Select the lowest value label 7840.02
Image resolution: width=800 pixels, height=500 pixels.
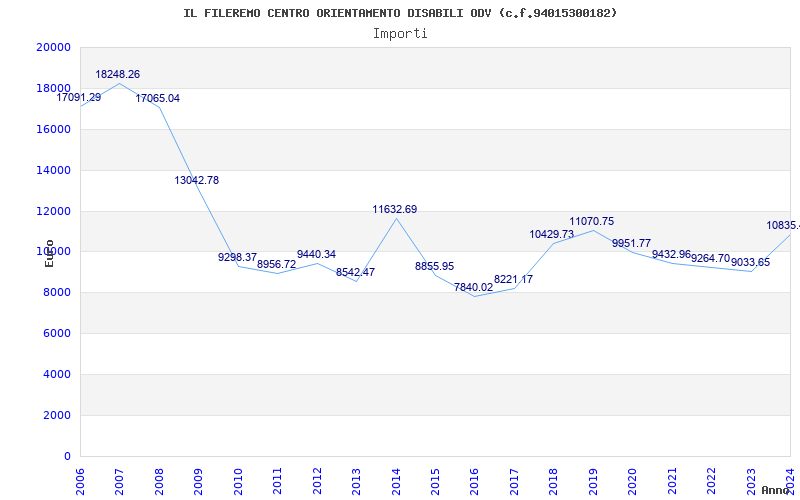click(x=473, y=287)
